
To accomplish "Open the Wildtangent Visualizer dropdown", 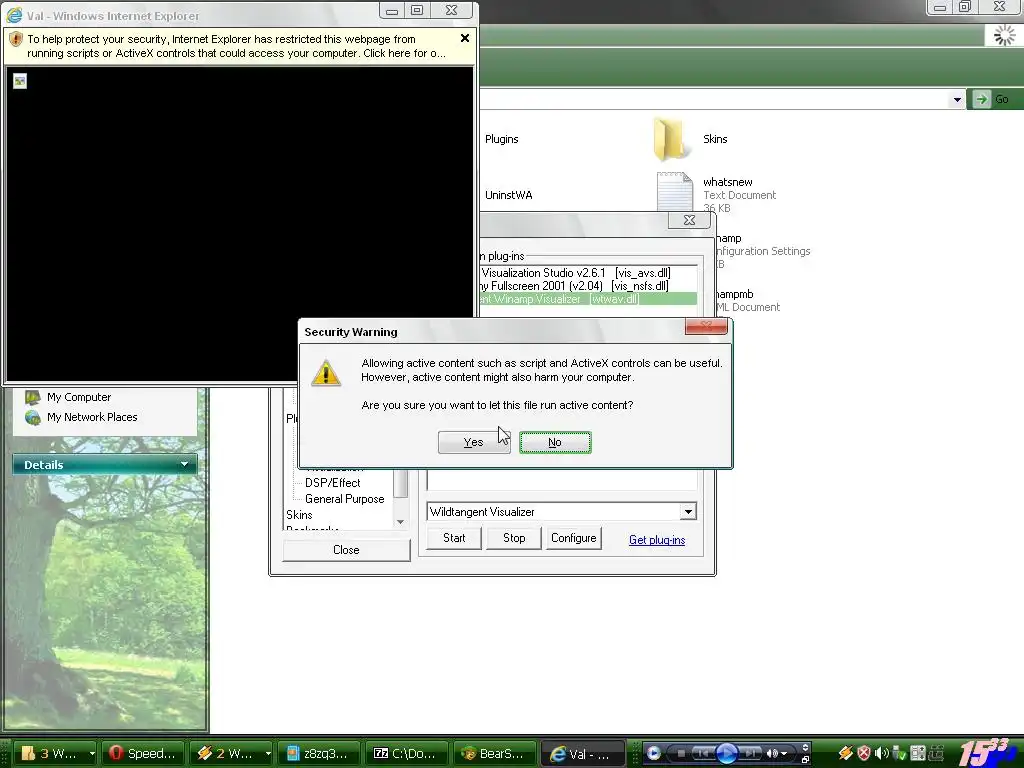I will point(688,512).
